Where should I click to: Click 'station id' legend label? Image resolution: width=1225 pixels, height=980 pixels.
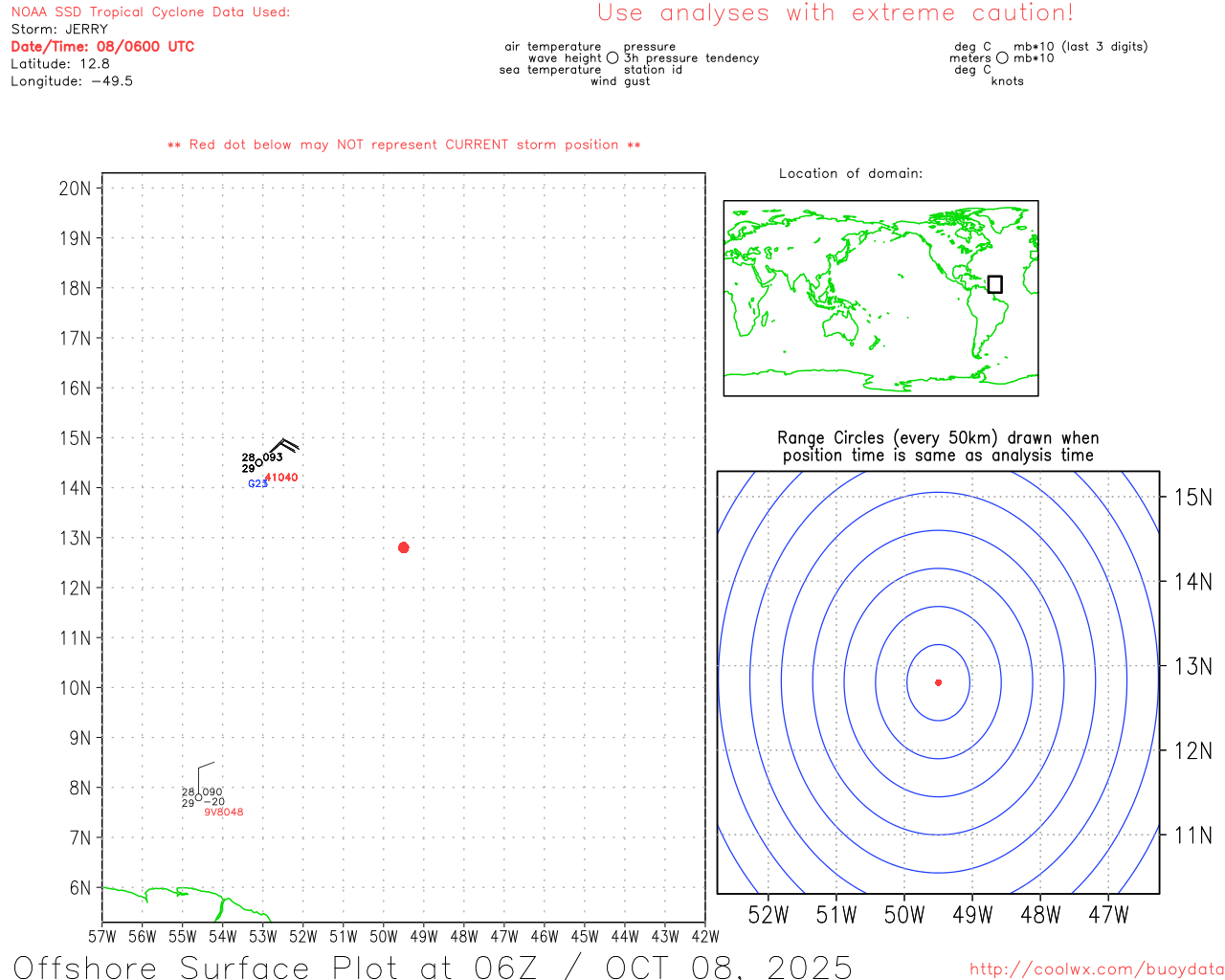[x=653, y=69]
